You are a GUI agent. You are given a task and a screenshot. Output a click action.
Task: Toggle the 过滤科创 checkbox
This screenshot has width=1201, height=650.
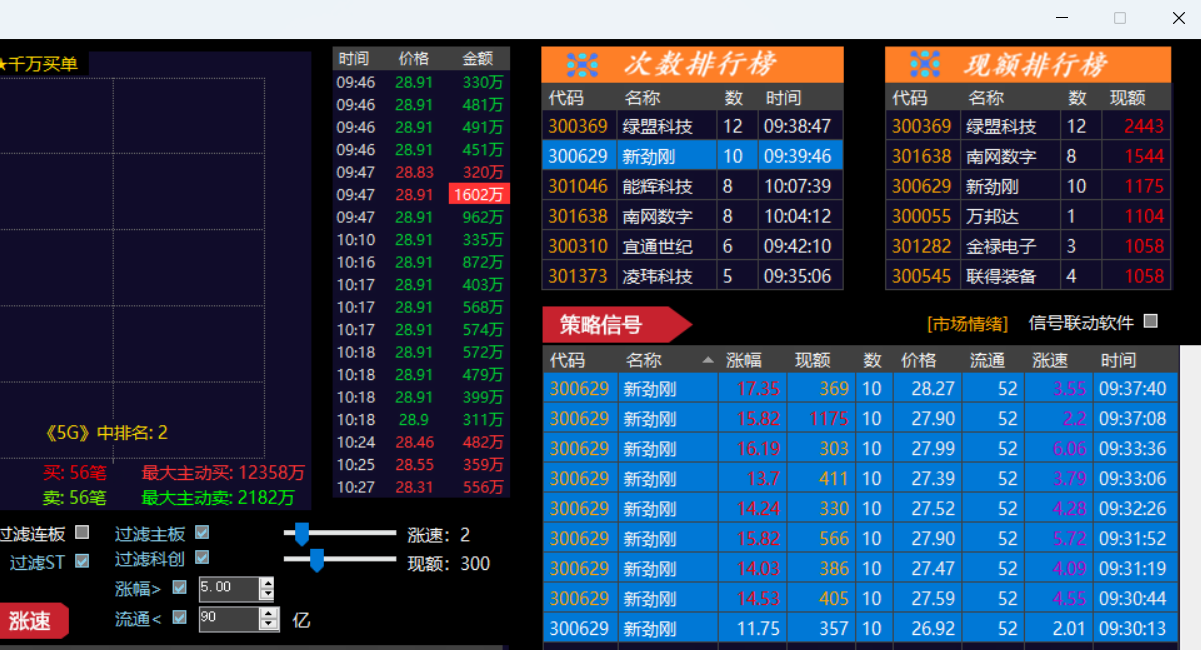point(203,561)
